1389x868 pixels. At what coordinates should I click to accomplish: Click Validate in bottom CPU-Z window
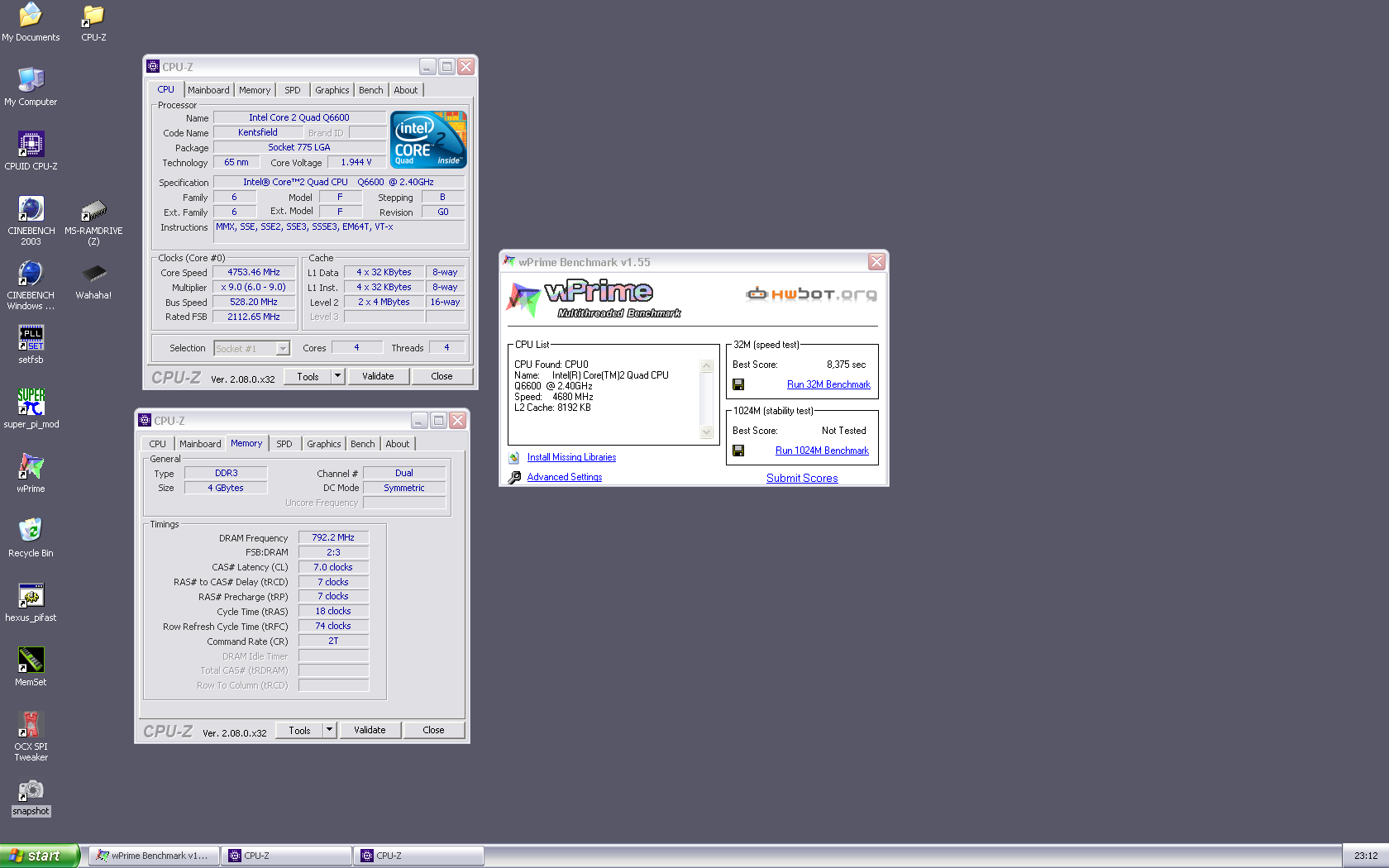tap(370, 730)
